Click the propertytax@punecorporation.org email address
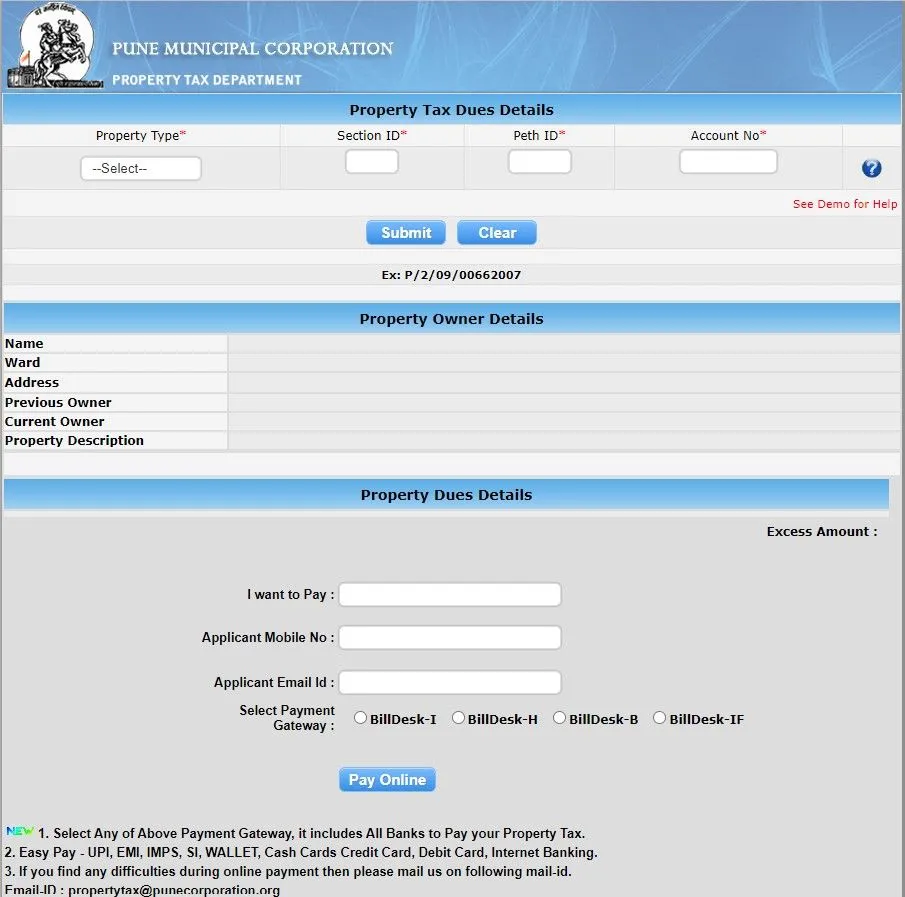905x897 pixels. [173, 889]
